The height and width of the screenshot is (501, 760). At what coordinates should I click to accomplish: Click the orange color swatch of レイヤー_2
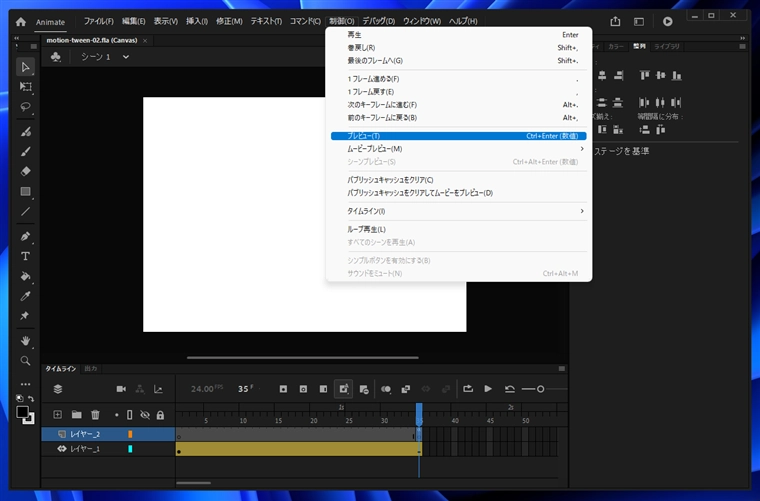tap(130, 435)
